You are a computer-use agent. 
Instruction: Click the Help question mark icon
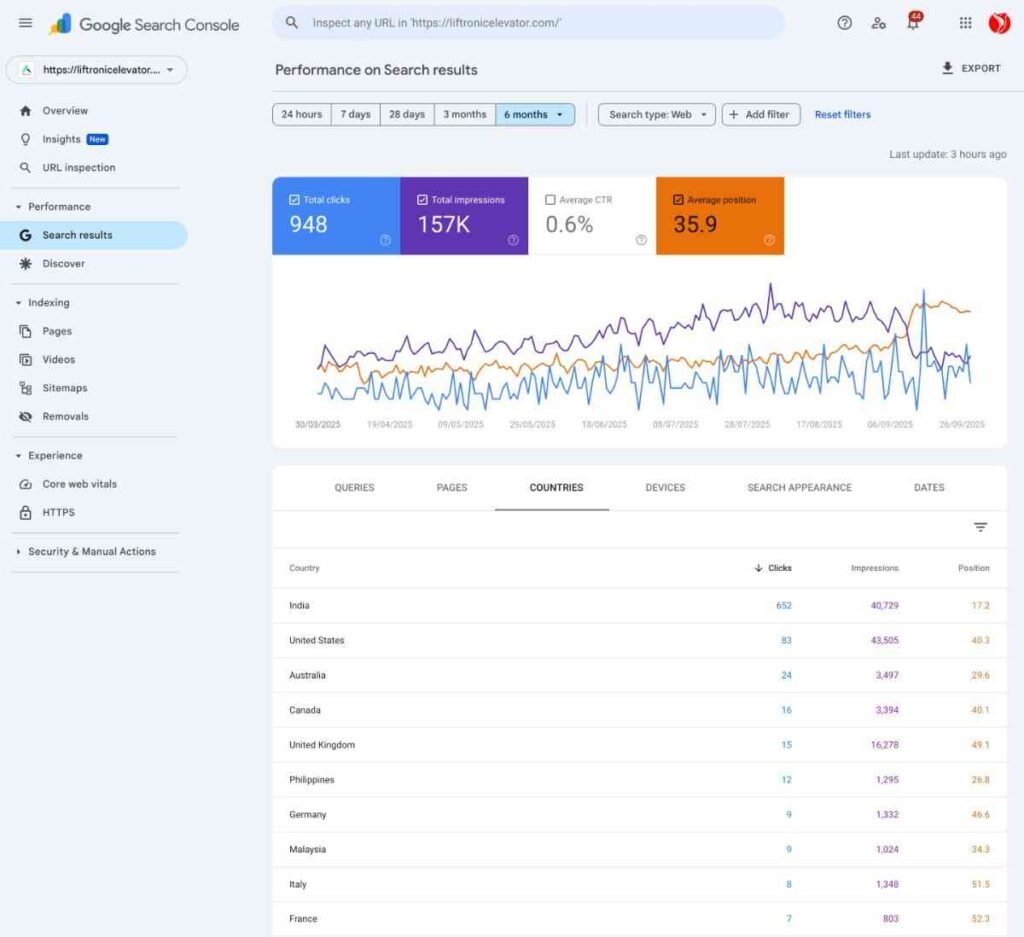844,23
